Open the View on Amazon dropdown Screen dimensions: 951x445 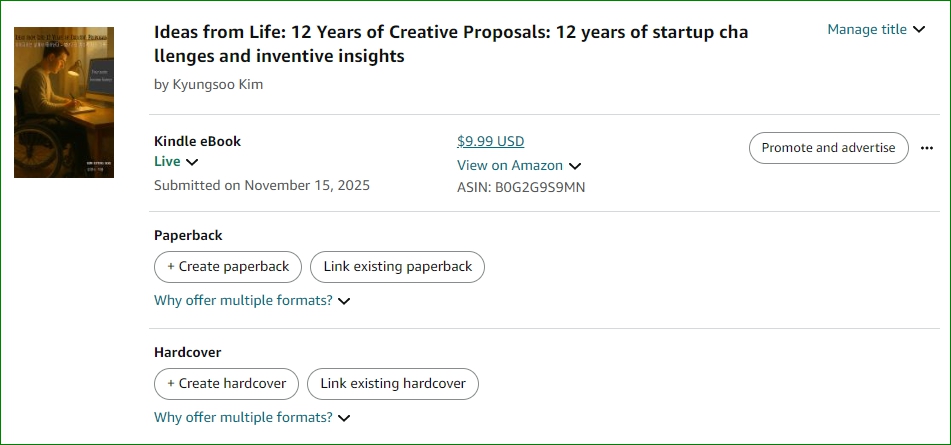coord(510,166)
